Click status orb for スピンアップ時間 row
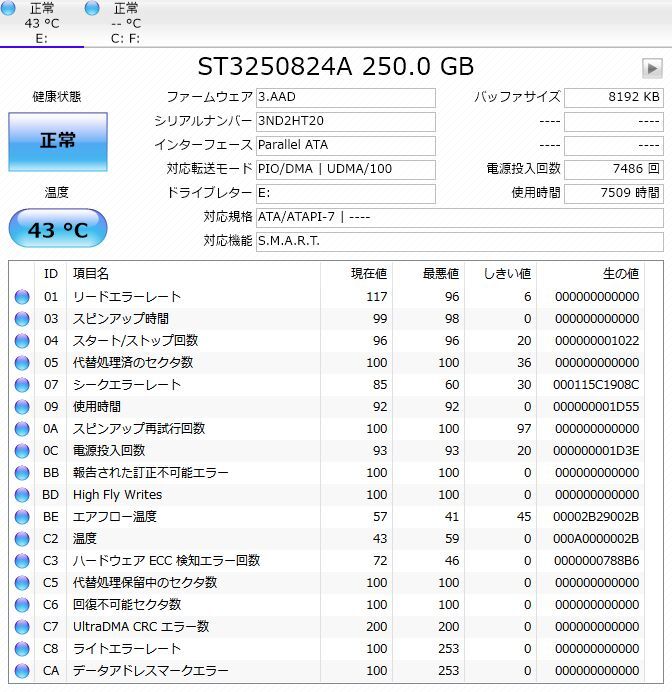 [x=22, y=319]
